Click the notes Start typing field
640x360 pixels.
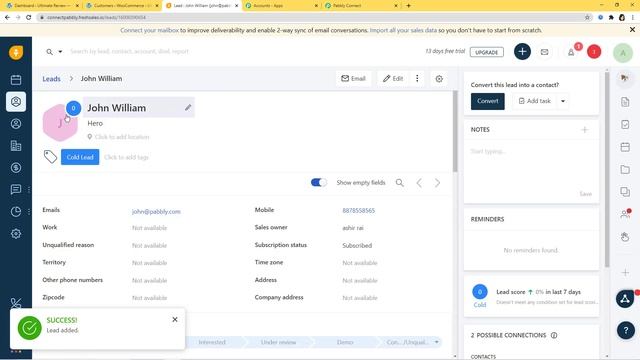pos(531,167)
